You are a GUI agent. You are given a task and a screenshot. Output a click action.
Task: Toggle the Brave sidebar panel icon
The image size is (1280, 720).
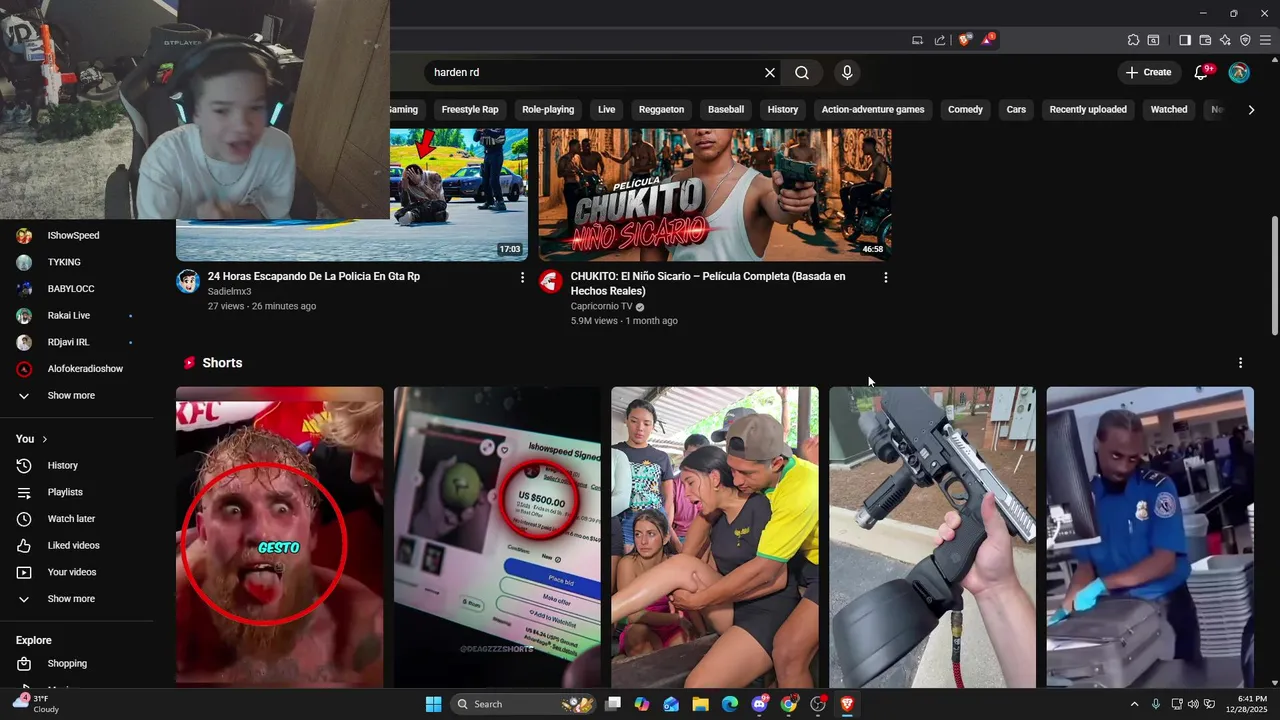point(1185,40)
